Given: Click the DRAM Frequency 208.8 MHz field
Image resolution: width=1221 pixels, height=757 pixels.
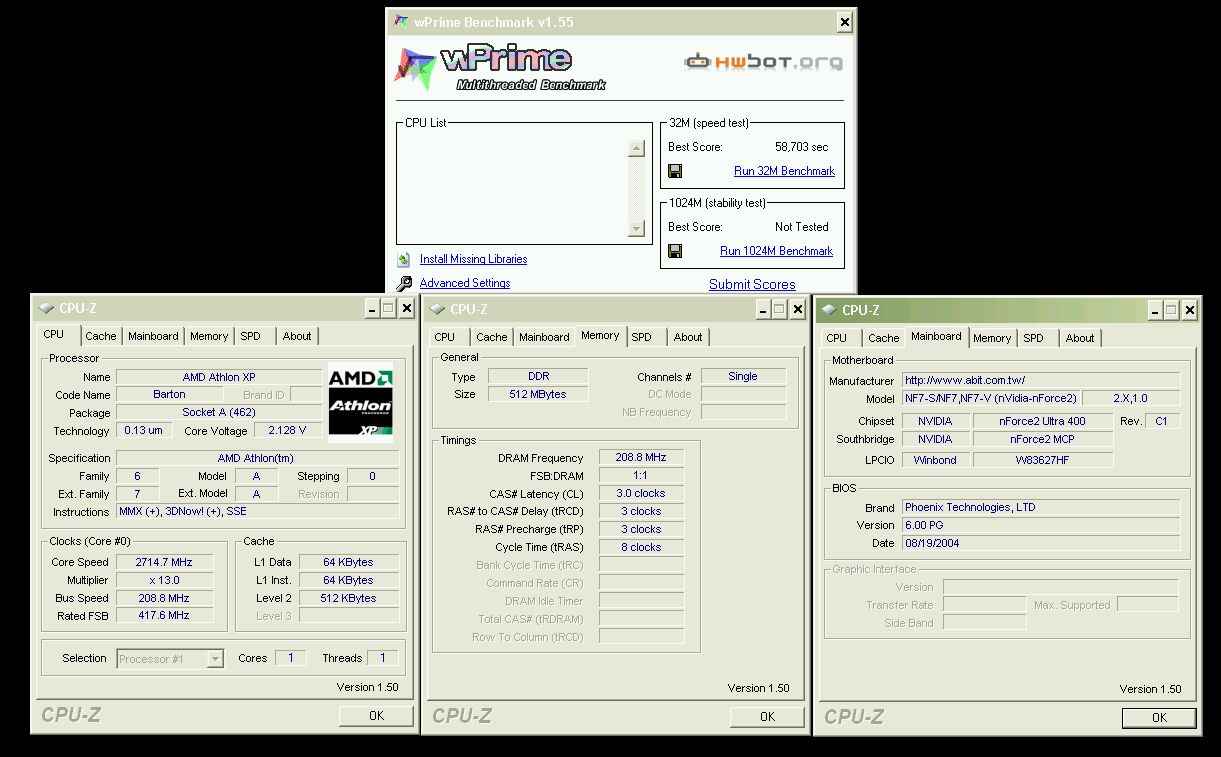Looking at the screenshot, I should tap(641, 457).
